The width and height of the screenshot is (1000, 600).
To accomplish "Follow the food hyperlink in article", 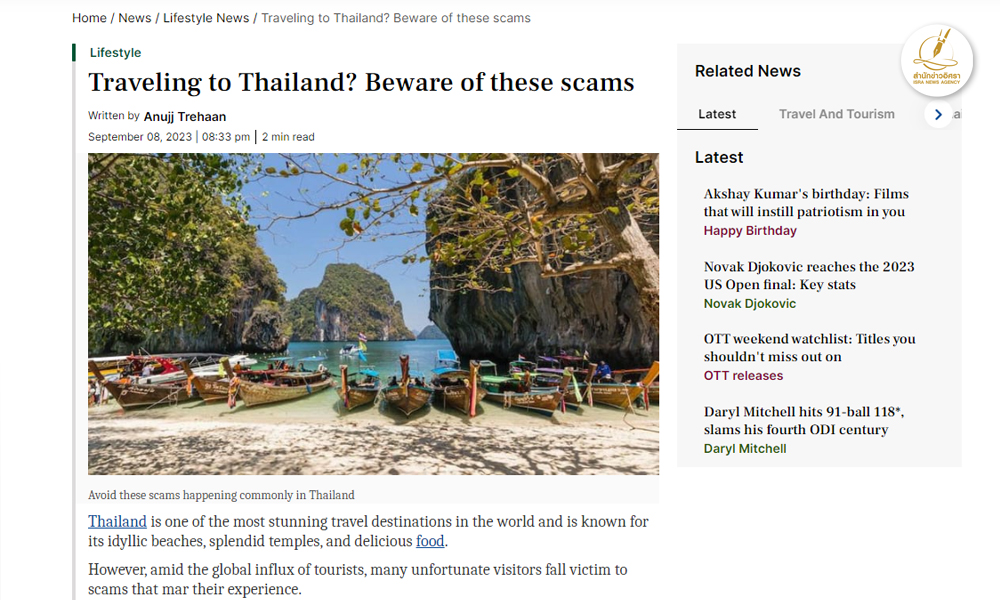I will point(430,541).
